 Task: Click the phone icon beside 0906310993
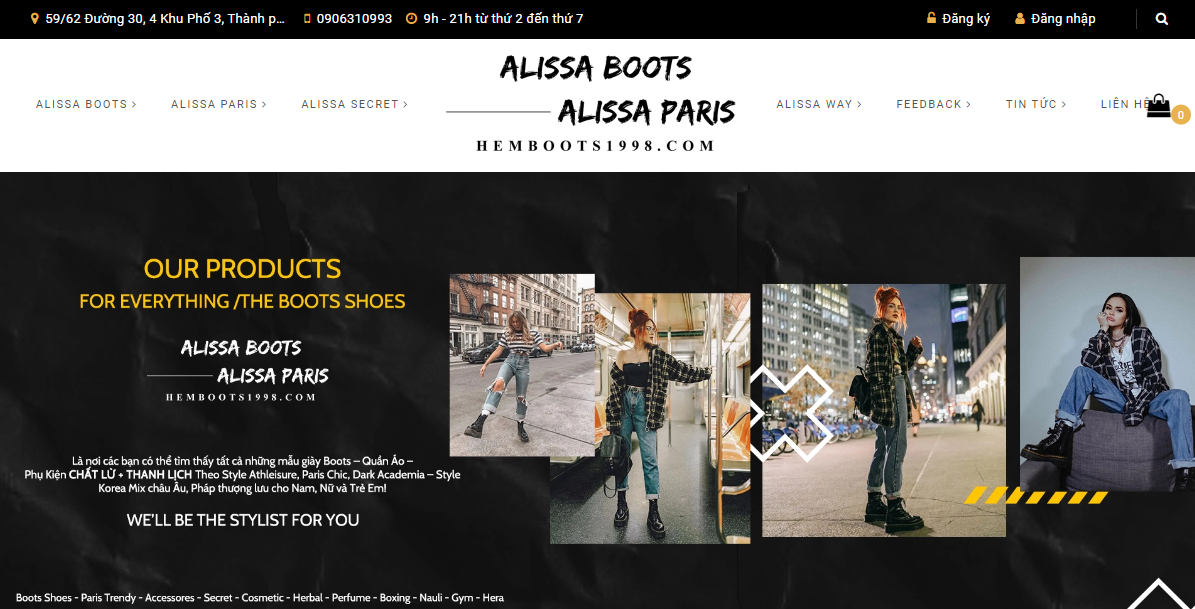pyautogui.click(x=307, y=18)
